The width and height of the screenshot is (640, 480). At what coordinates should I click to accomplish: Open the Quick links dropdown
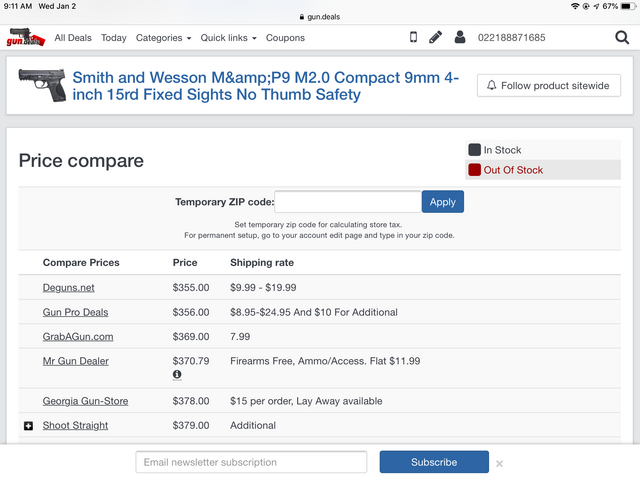point(228,38)
